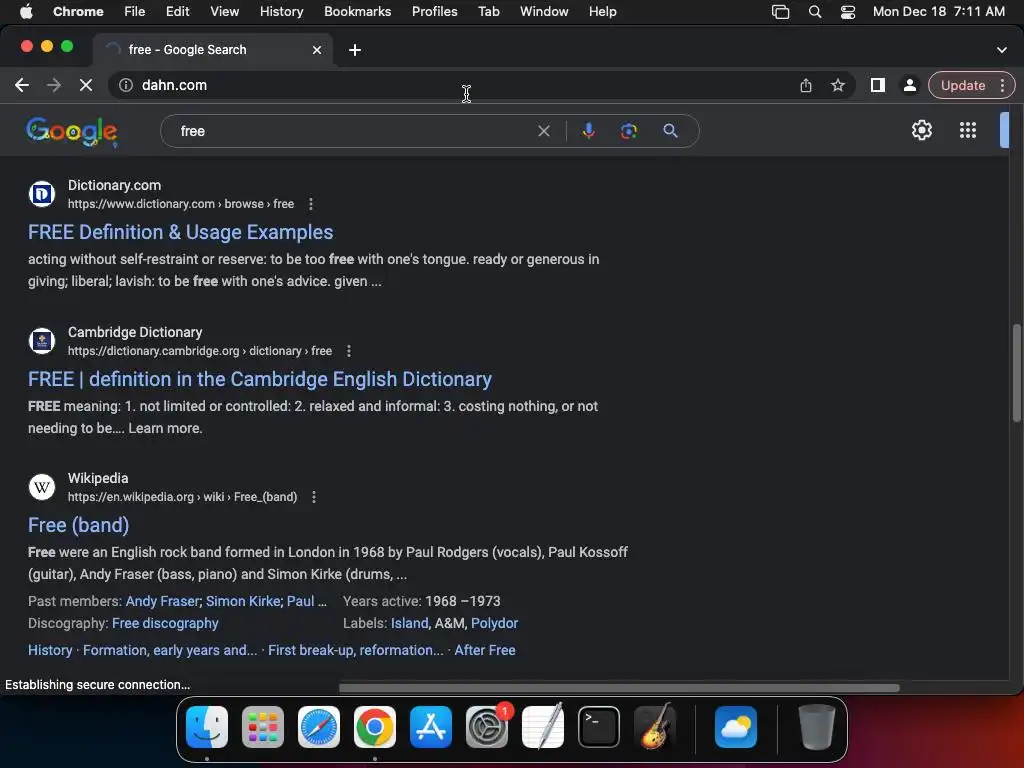Open Terminal from the Dock
Image resolution: width=1024 pixels, height=768 pixels.
599,727
